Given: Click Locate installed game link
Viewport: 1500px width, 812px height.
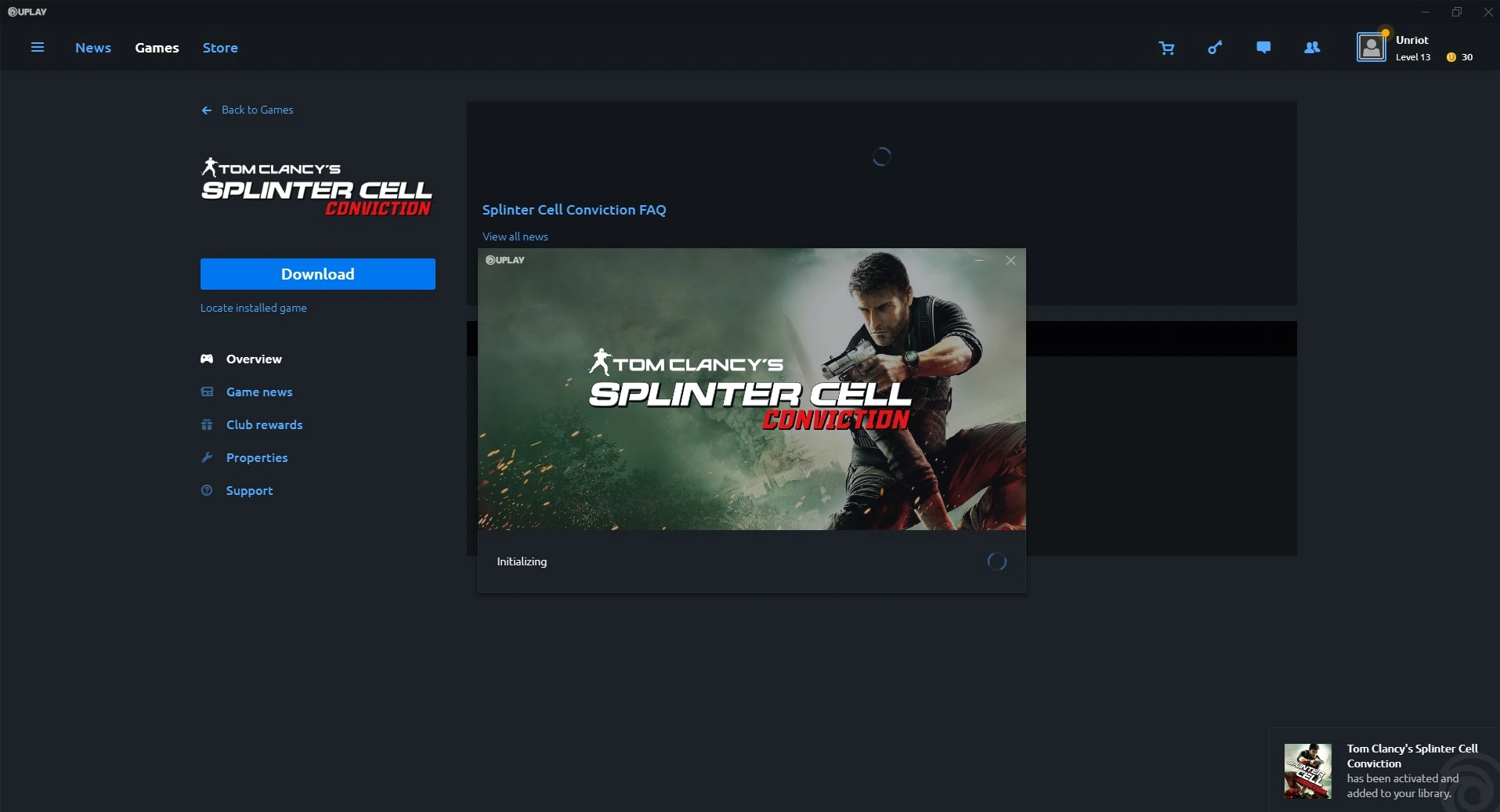Looking at the screenshot, I should 254,308.
